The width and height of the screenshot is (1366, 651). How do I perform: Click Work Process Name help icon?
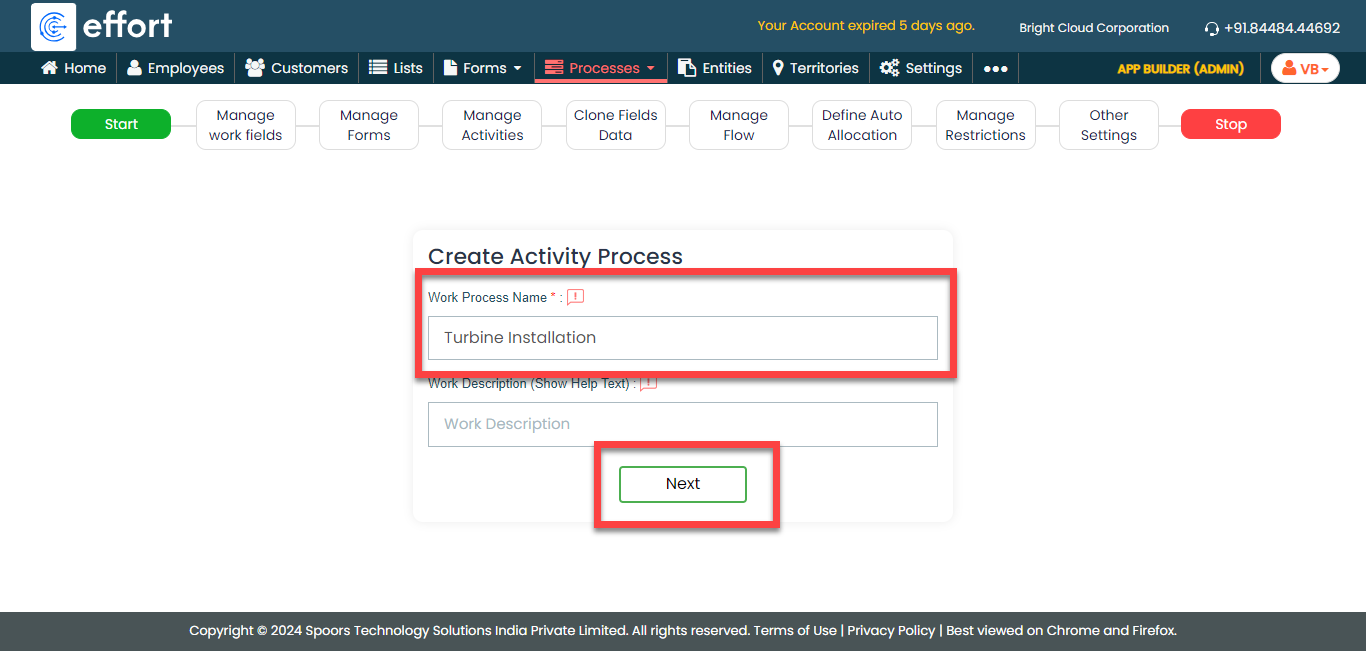point(575,297)
